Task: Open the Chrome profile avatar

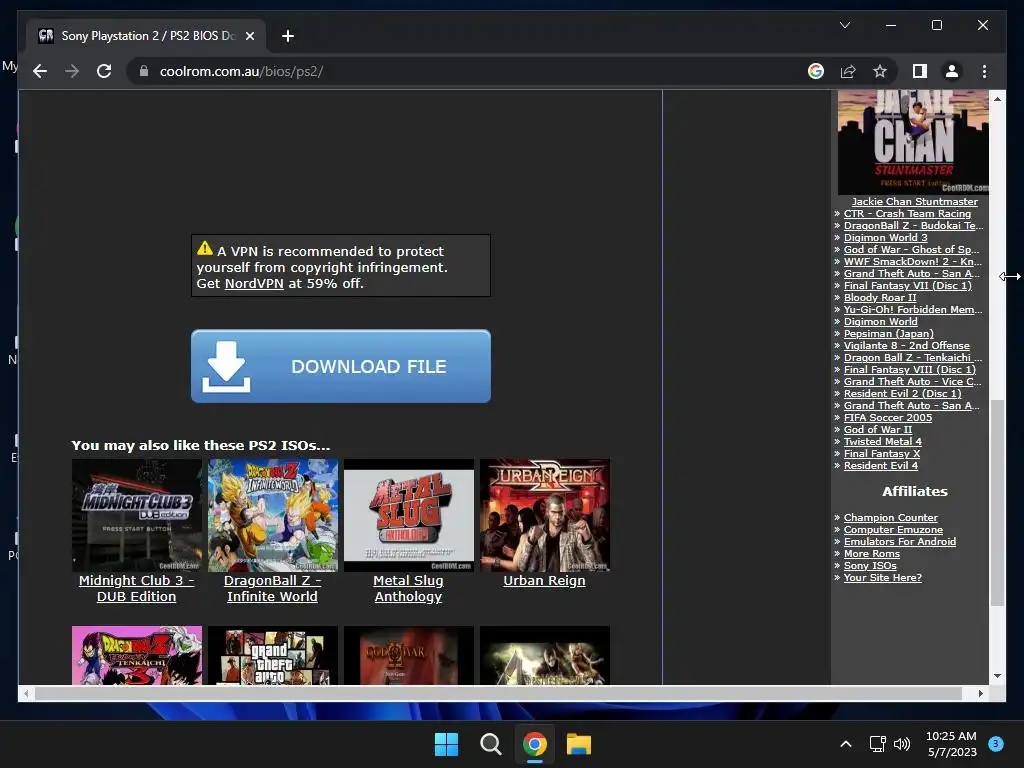Action: (952, 71)
